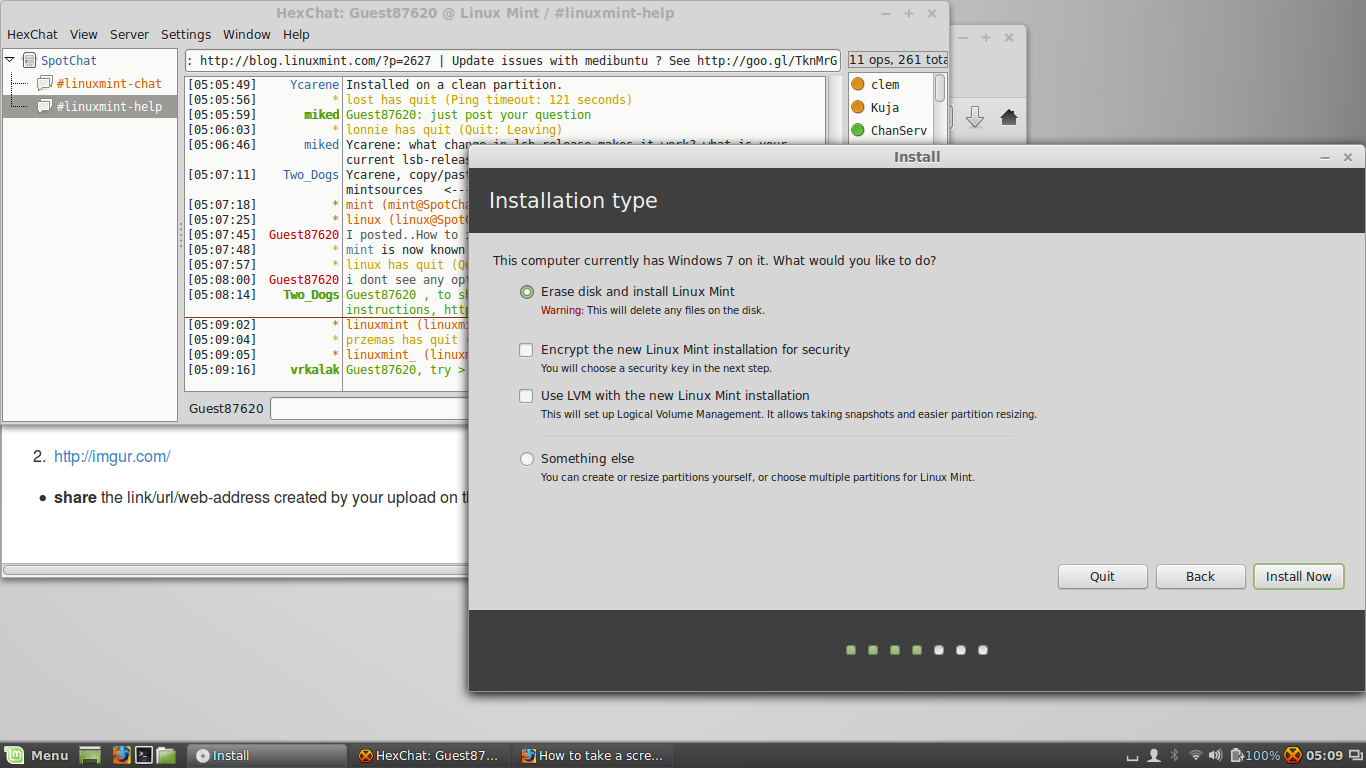Open the Server menu in HexChat

(x=129, y=34)
